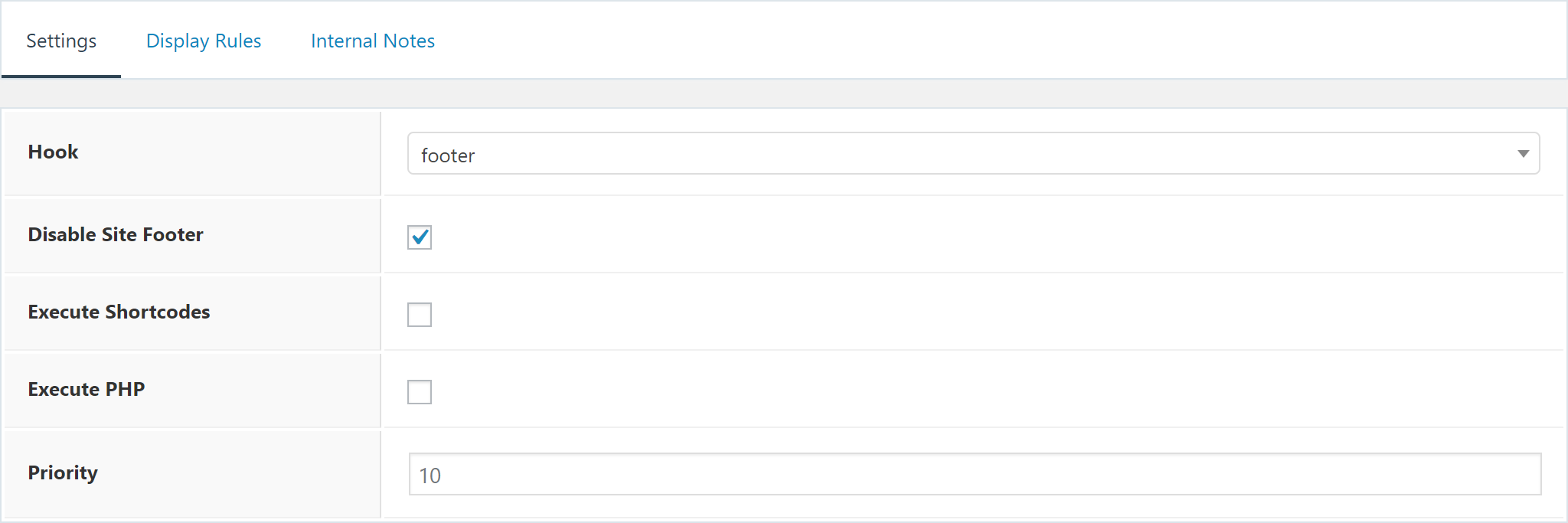Image resolution: width=1568 pixels, height=523 pixels.
Task: Click the placeholder value 10 in Priority
Action: [430, 476]
